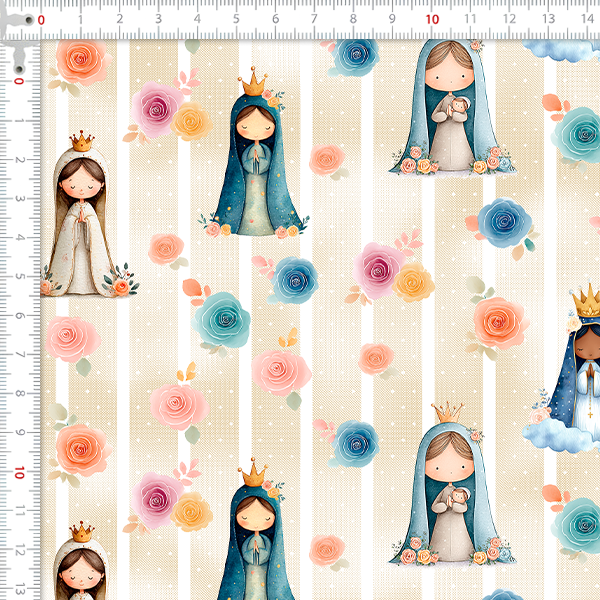This screenshot has height=600, width=600.
Task: Click number 9 on the top ruler
Action: 392,19
